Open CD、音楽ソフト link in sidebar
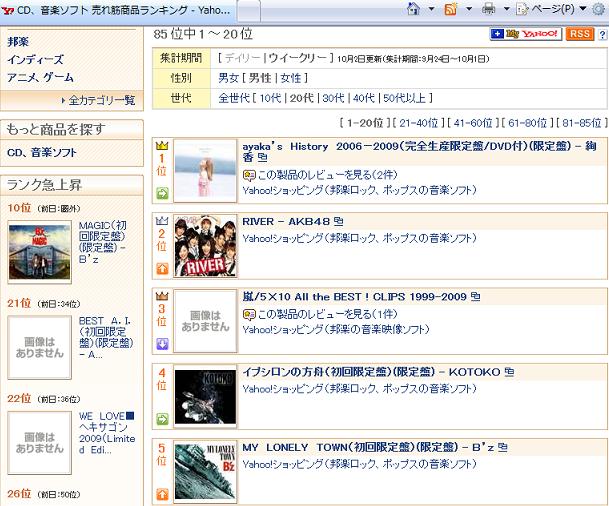This screenshot has height=506, width=609. point(42,153)
